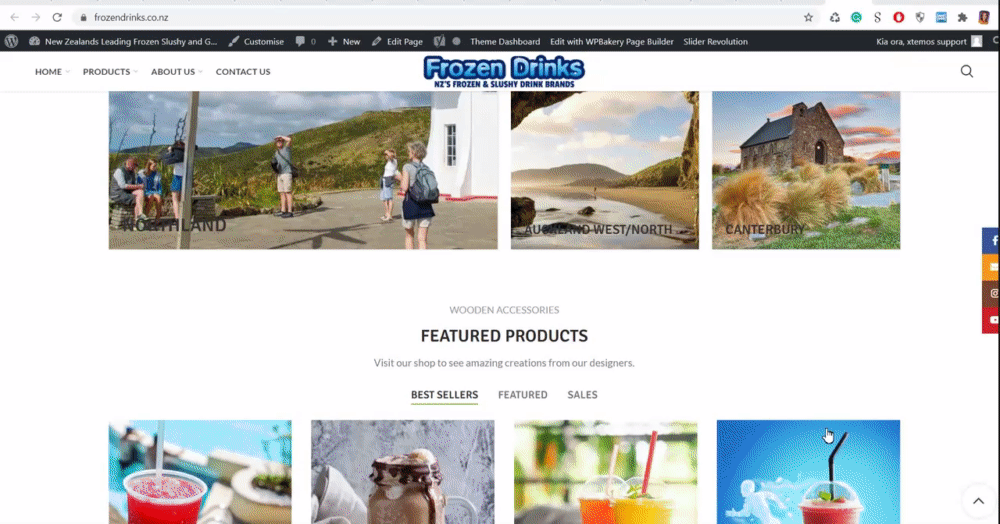Click the browser profile avatar
Image resolution: width=1000 pixels, height=524 pixels.
click(984, 17)
